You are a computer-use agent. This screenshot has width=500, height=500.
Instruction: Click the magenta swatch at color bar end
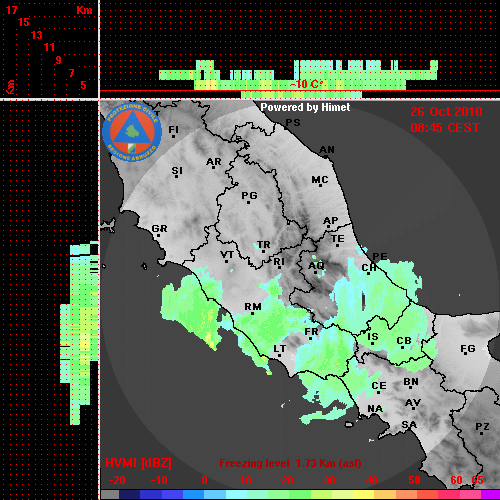pos(490,495)
